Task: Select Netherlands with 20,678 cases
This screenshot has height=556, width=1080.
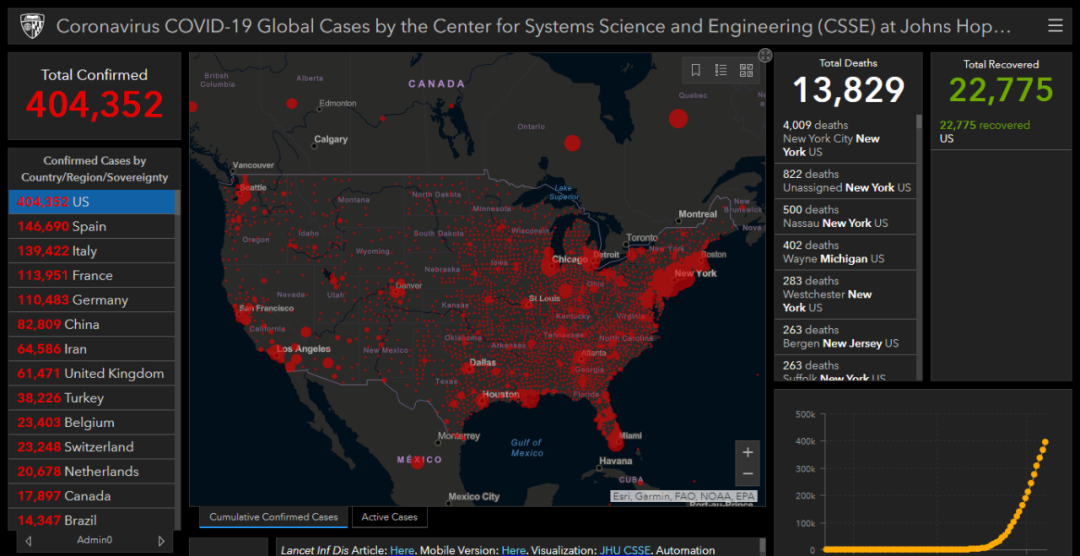Action: coord(92,472)
